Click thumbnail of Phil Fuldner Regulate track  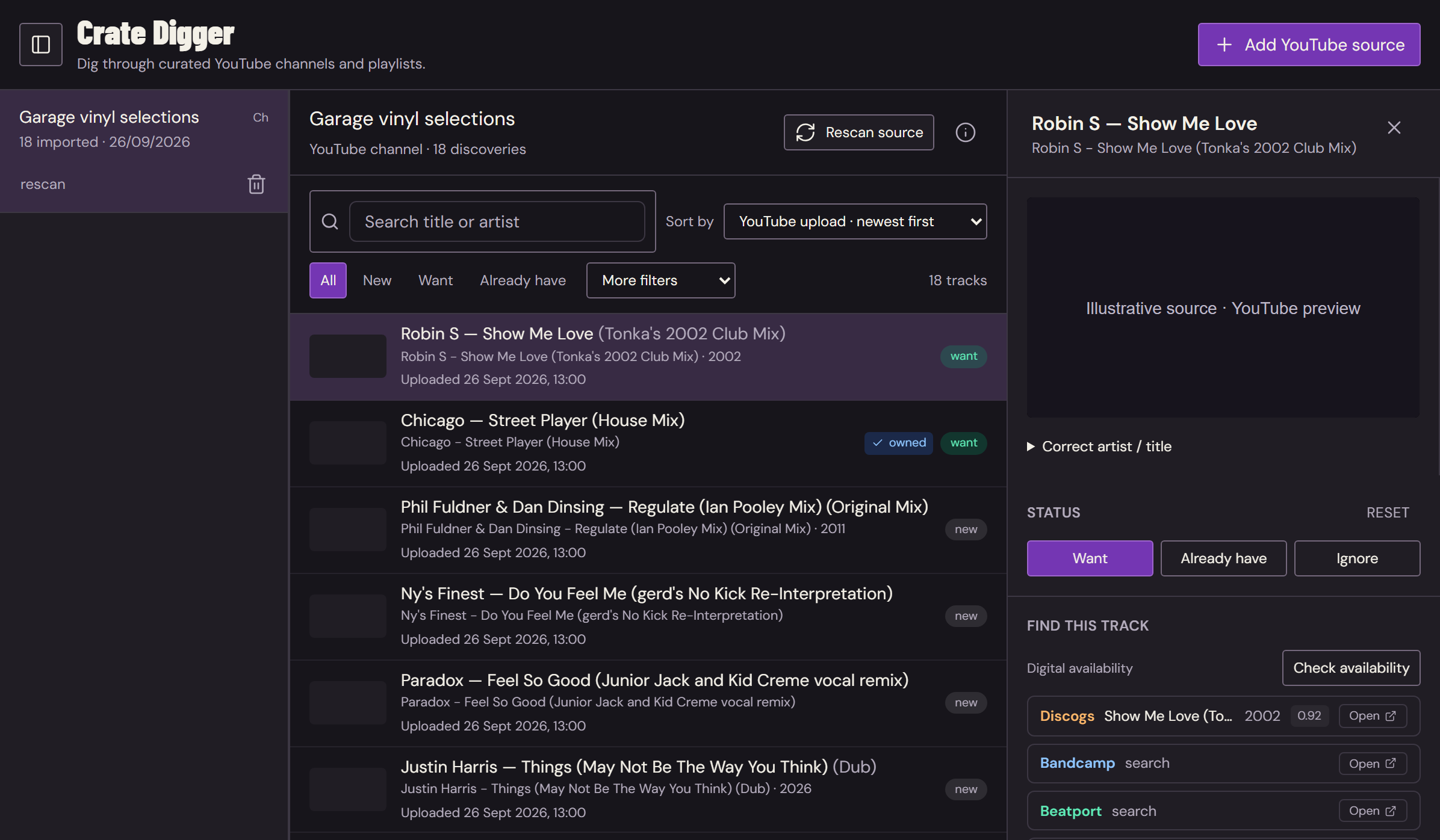(348, 530)
